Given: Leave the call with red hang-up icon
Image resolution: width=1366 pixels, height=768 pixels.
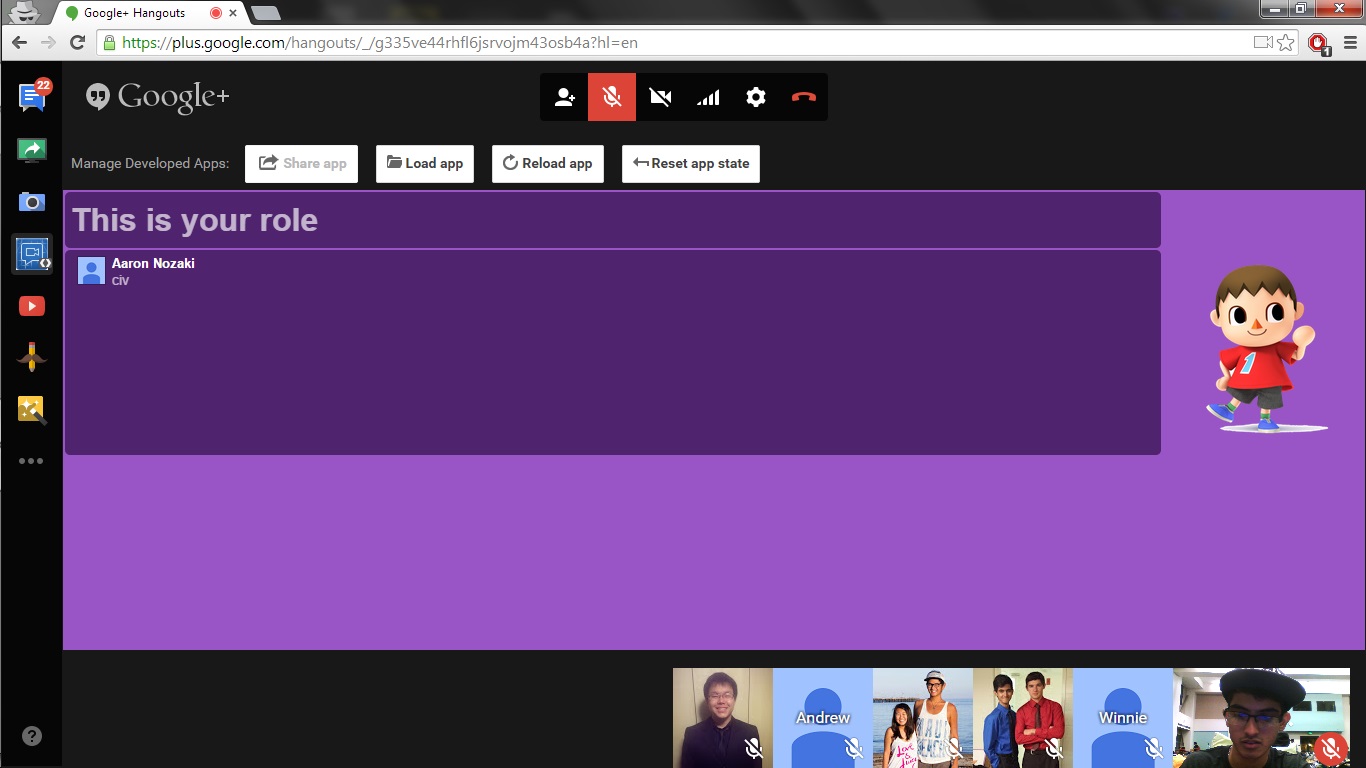Looking at the screenshot, I should (x=804, y=97).
